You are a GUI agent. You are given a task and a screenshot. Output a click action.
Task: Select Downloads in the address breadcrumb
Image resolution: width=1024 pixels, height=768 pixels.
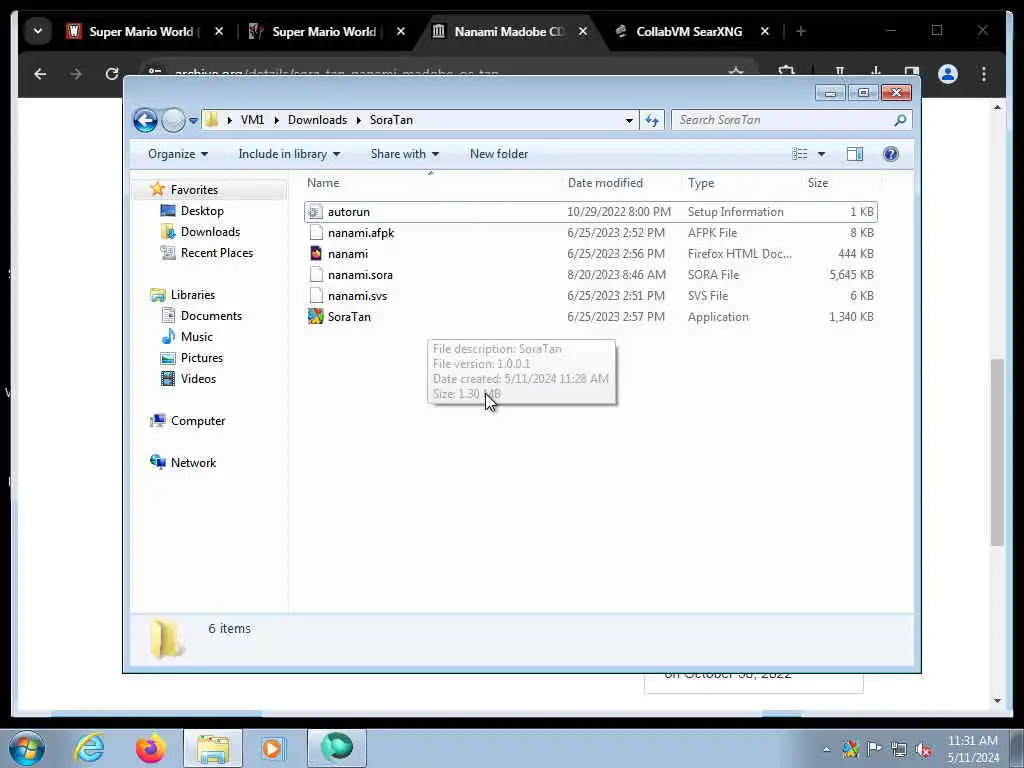[x=317, y=120]
